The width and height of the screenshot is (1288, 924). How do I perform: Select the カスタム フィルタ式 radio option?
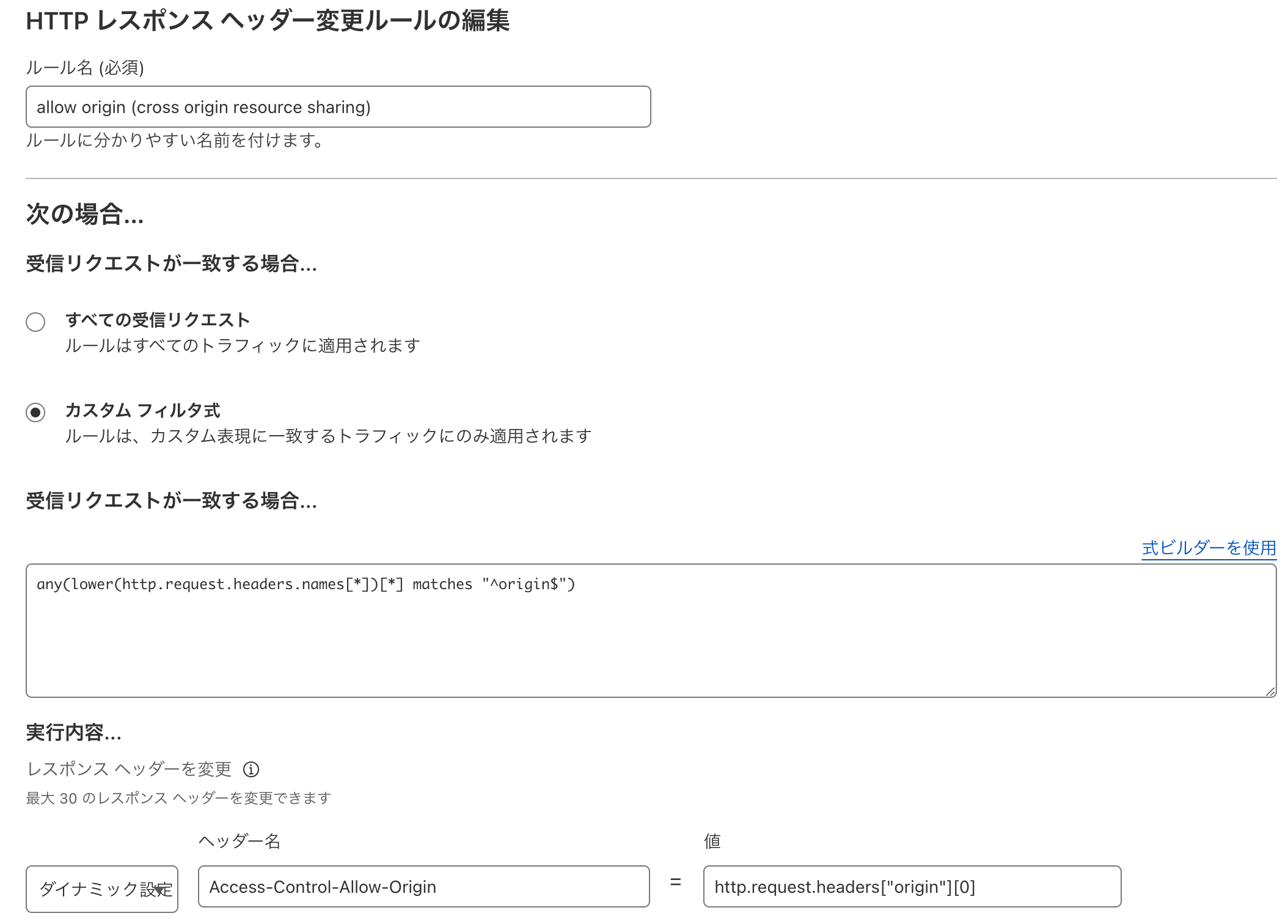[35, 413]
